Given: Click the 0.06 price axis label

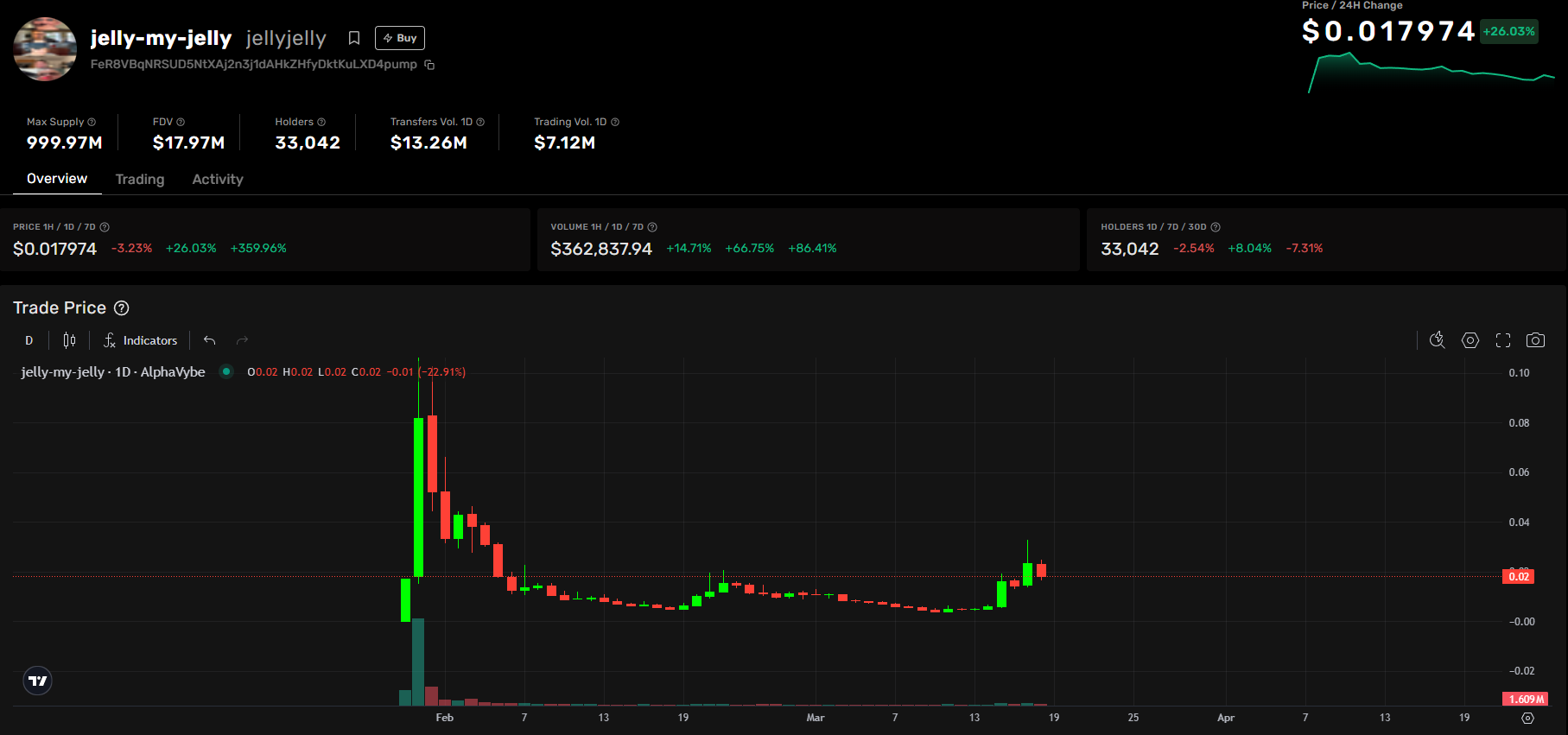Looking at the screenshot, I should tap(1519, 472).
